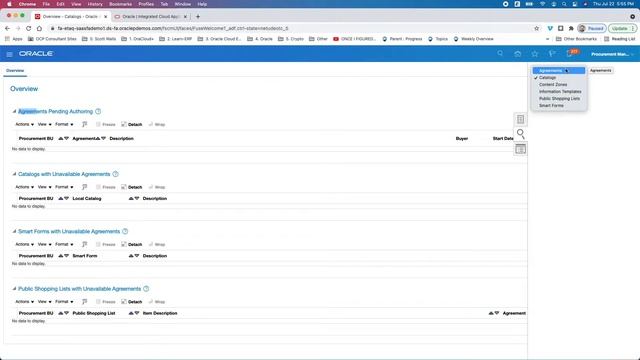640x360 pixels.
Task: Toggle Query By Example in Agreements Pending Authoring
Action: tap(84, 124)
